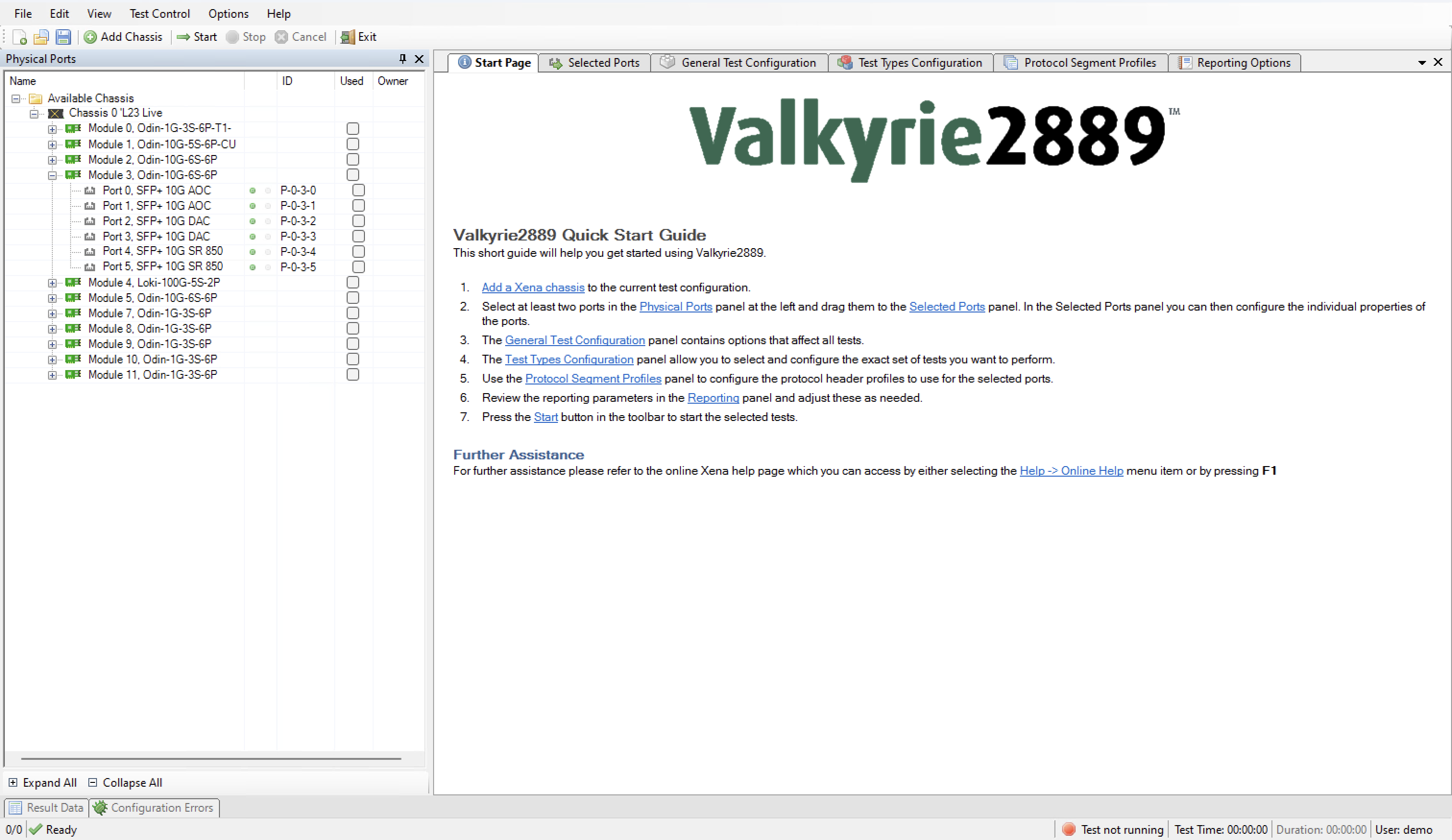Screen dimensions: 1452x840
Task: Check the Used box for Module 4 Loki
Action: (x=353, y=282)
